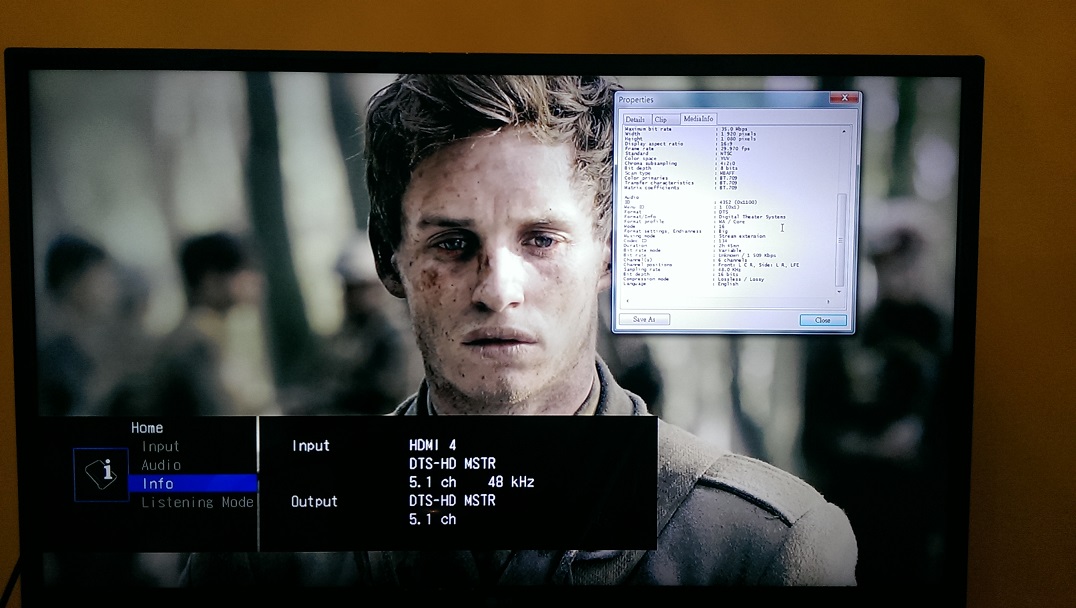Click the 'Properties' window title
This screenshot has height=608, width=1076.
pos(636,100)
